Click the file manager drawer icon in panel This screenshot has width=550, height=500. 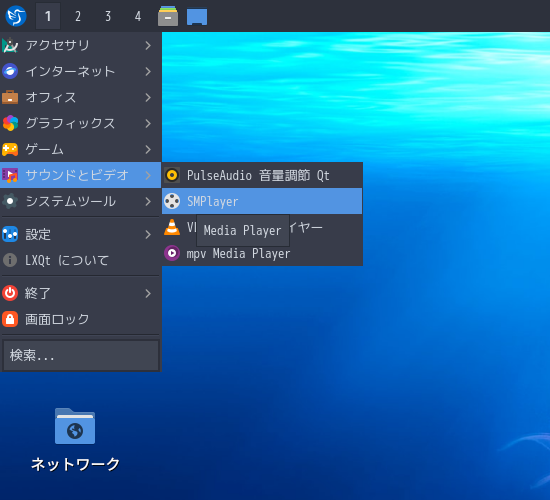point(168,16)
